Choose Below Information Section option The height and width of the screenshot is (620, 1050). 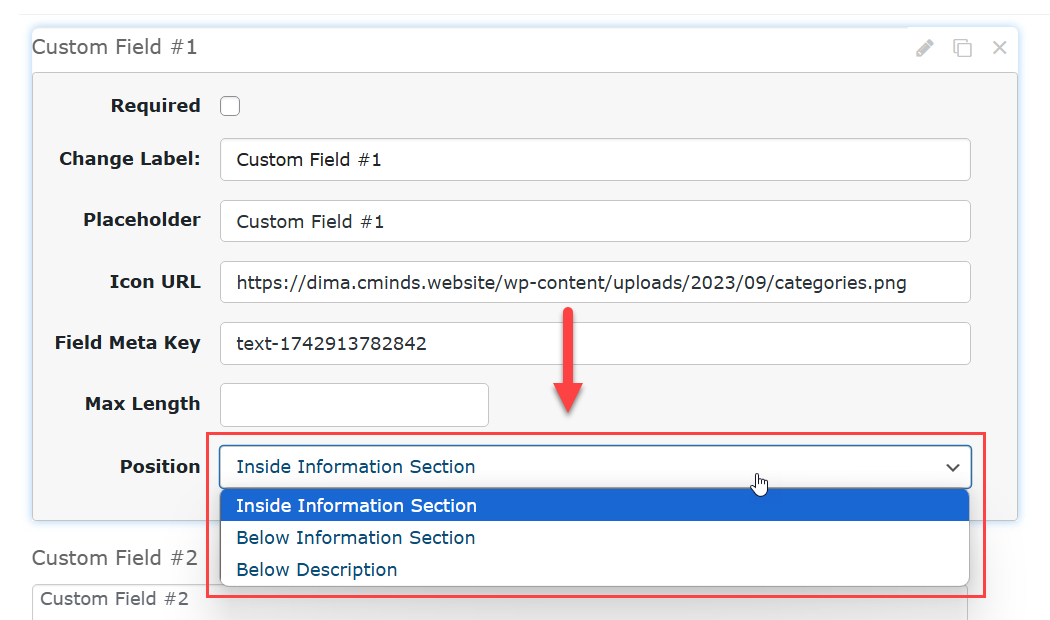(595, 538)
